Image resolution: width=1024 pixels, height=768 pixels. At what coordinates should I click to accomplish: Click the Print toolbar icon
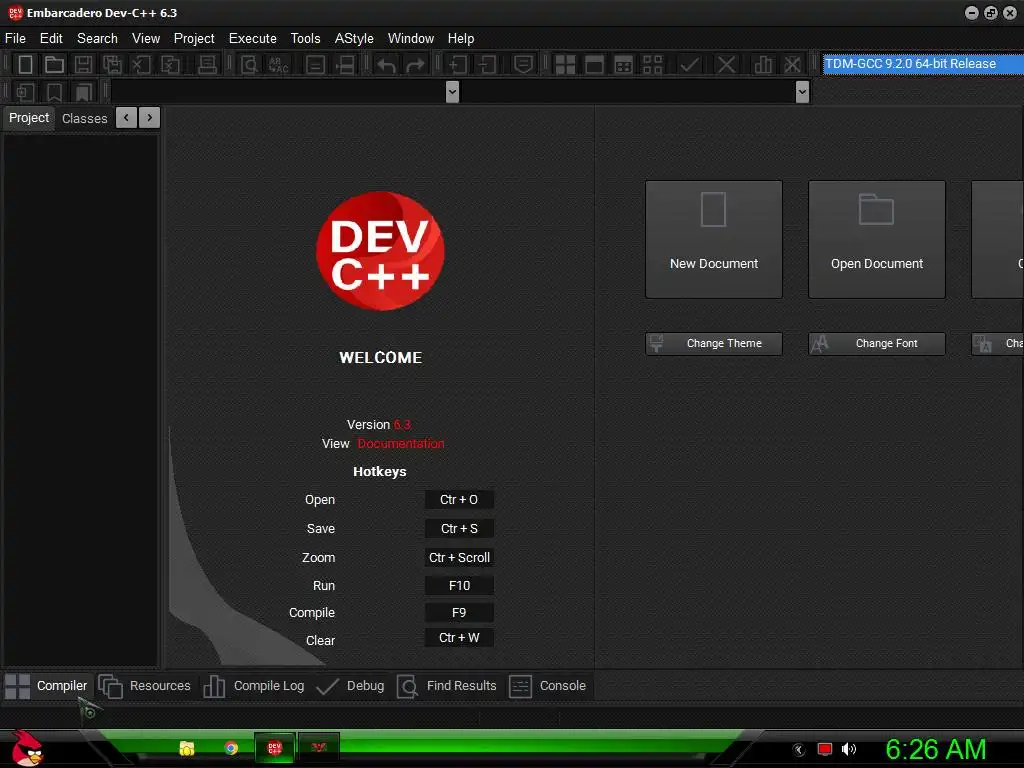207,65
